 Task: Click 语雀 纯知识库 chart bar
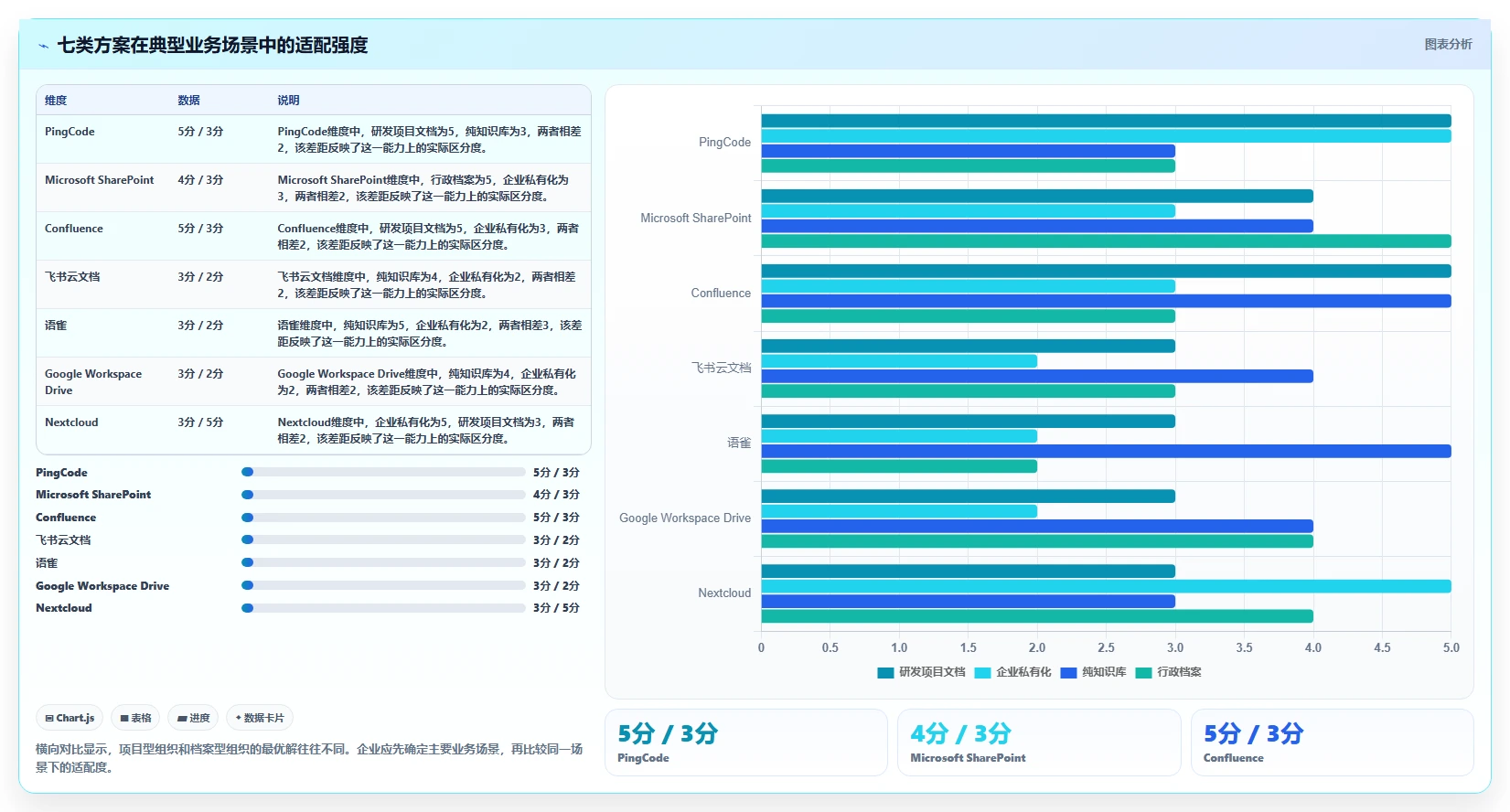point(1106,451)
